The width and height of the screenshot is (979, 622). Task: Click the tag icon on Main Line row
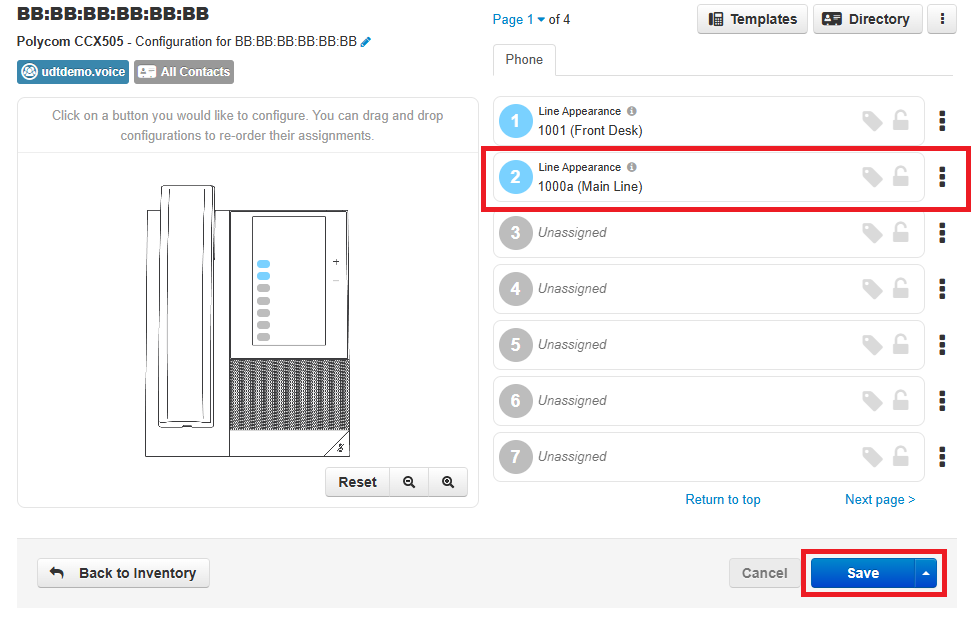[872, 177]
